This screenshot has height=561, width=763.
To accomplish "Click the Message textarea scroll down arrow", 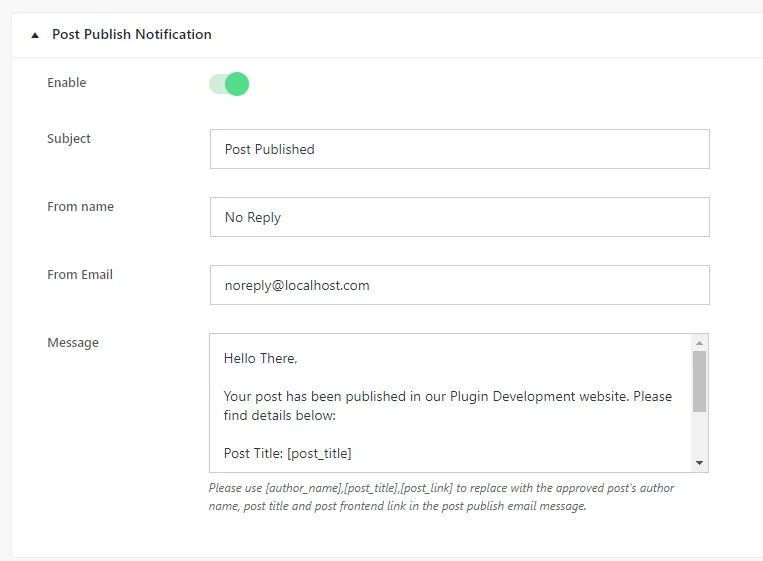I will 699,463.
